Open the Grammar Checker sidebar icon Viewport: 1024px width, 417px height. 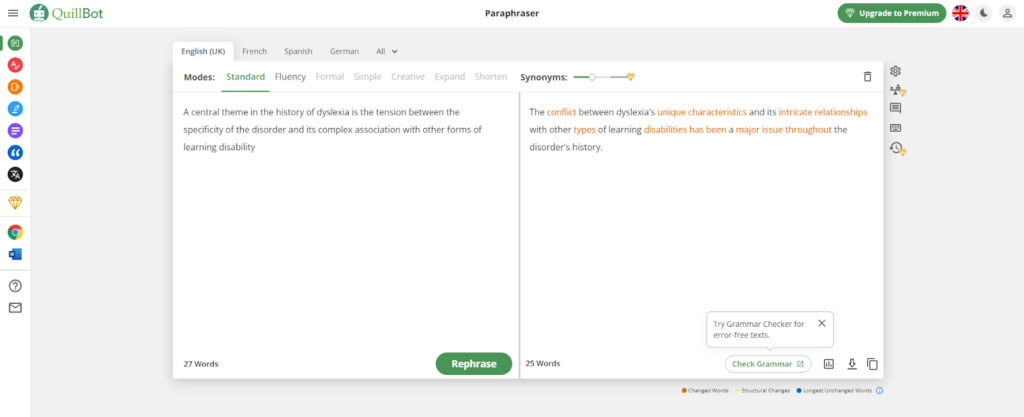[x=15, y=65]
